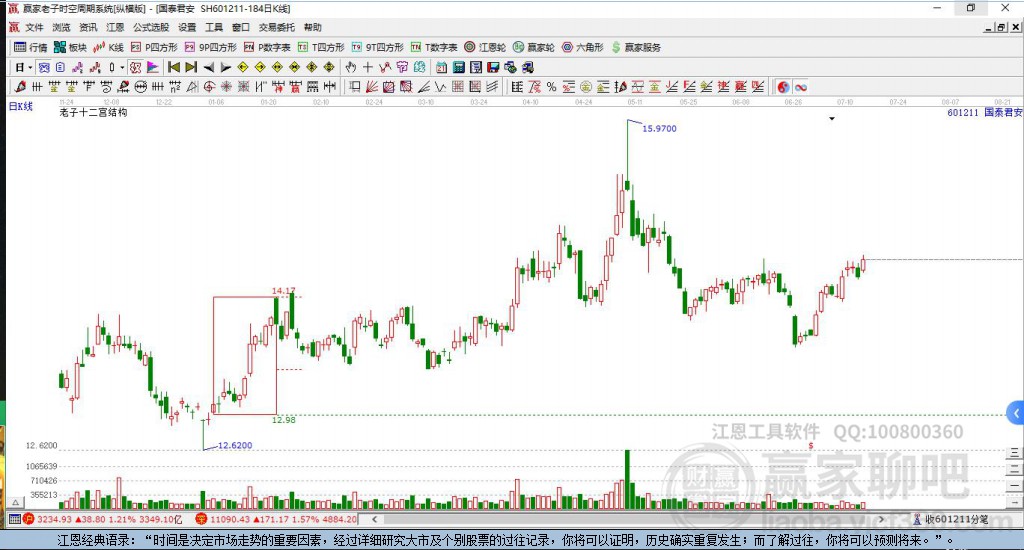The image size is (1024, 550).
Task: Restore the inner child window
Action: [x=1001, y=27]
